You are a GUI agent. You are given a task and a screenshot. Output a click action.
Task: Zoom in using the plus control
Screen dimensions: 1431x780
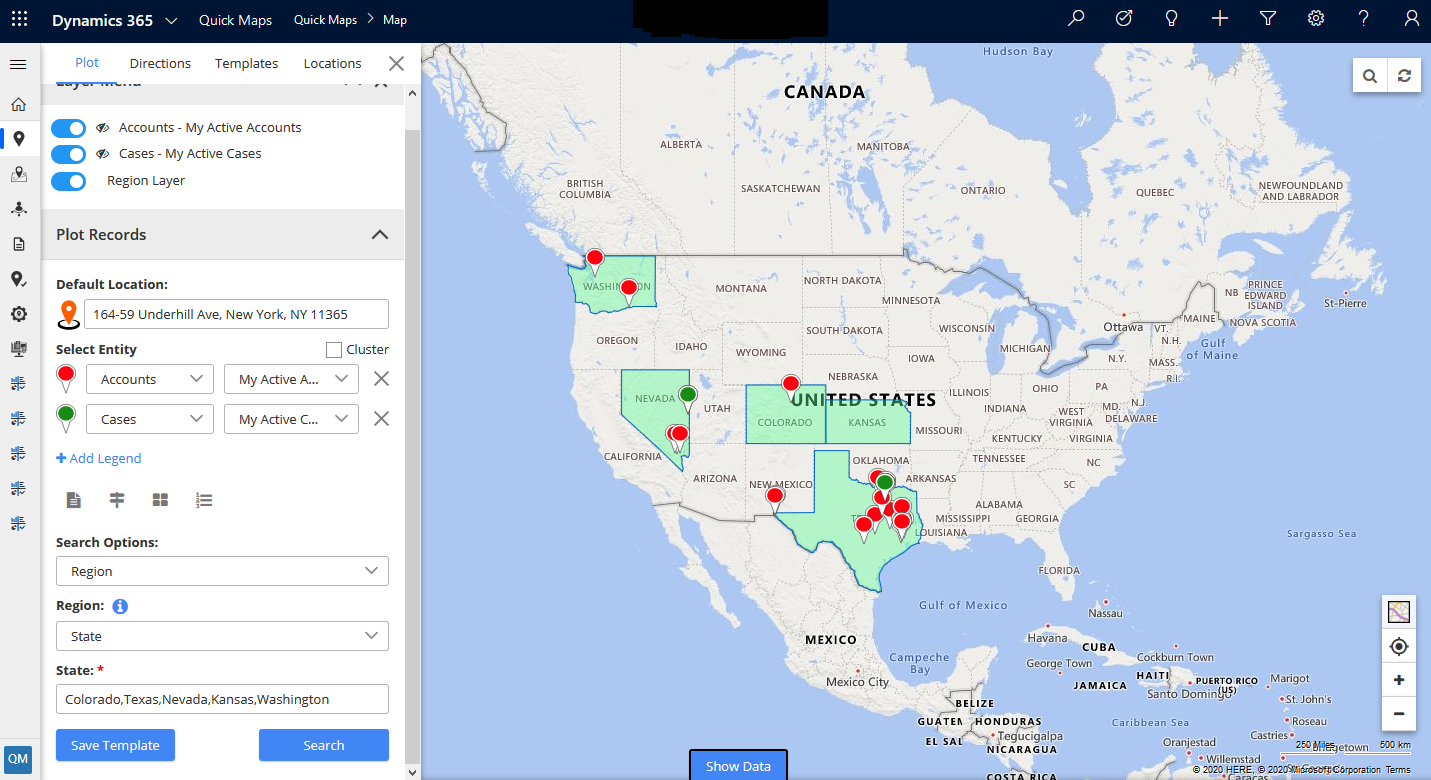tap(1398, 679)
